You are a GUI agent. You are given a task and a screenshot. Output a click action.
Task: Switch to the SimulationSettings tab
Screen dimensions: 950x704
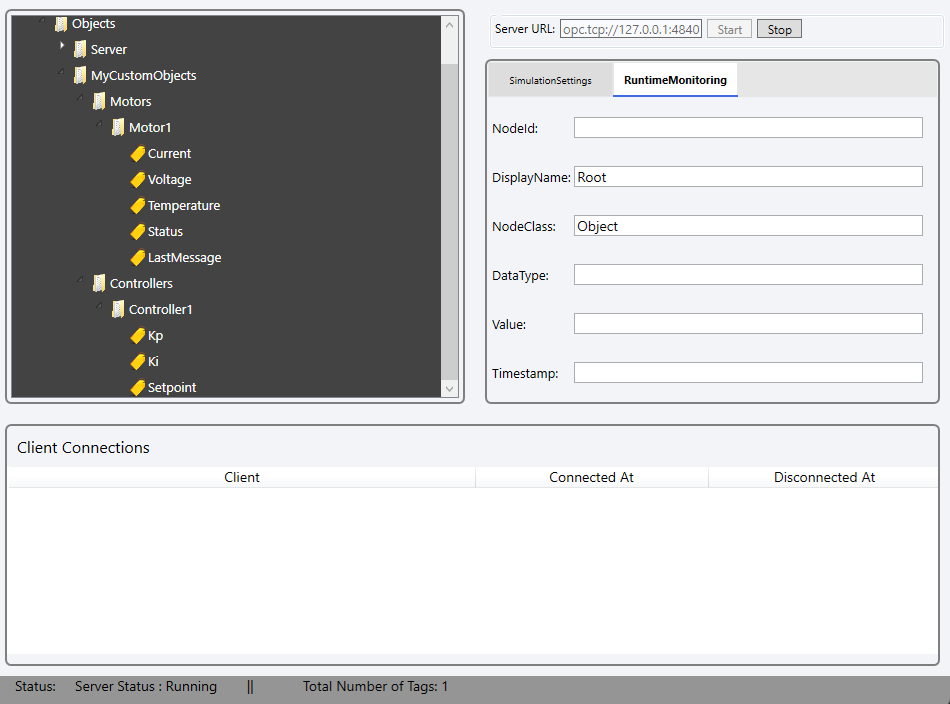click(550, 81)
